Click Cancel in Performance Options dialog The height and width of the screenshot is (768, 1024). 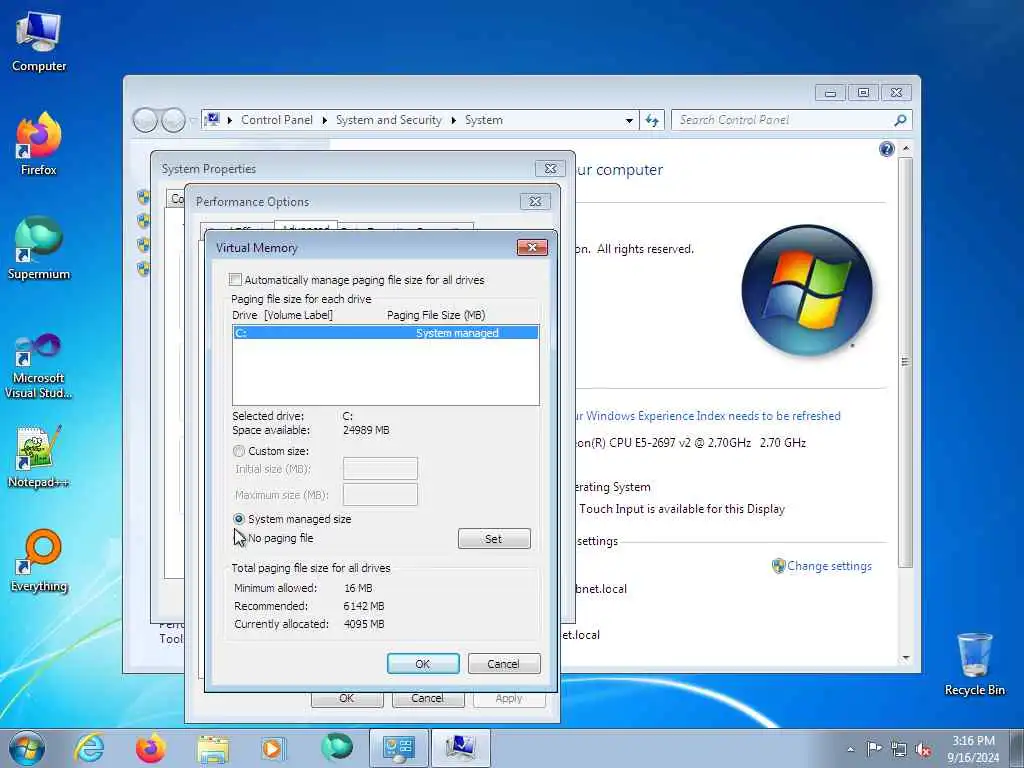(428, 699)
